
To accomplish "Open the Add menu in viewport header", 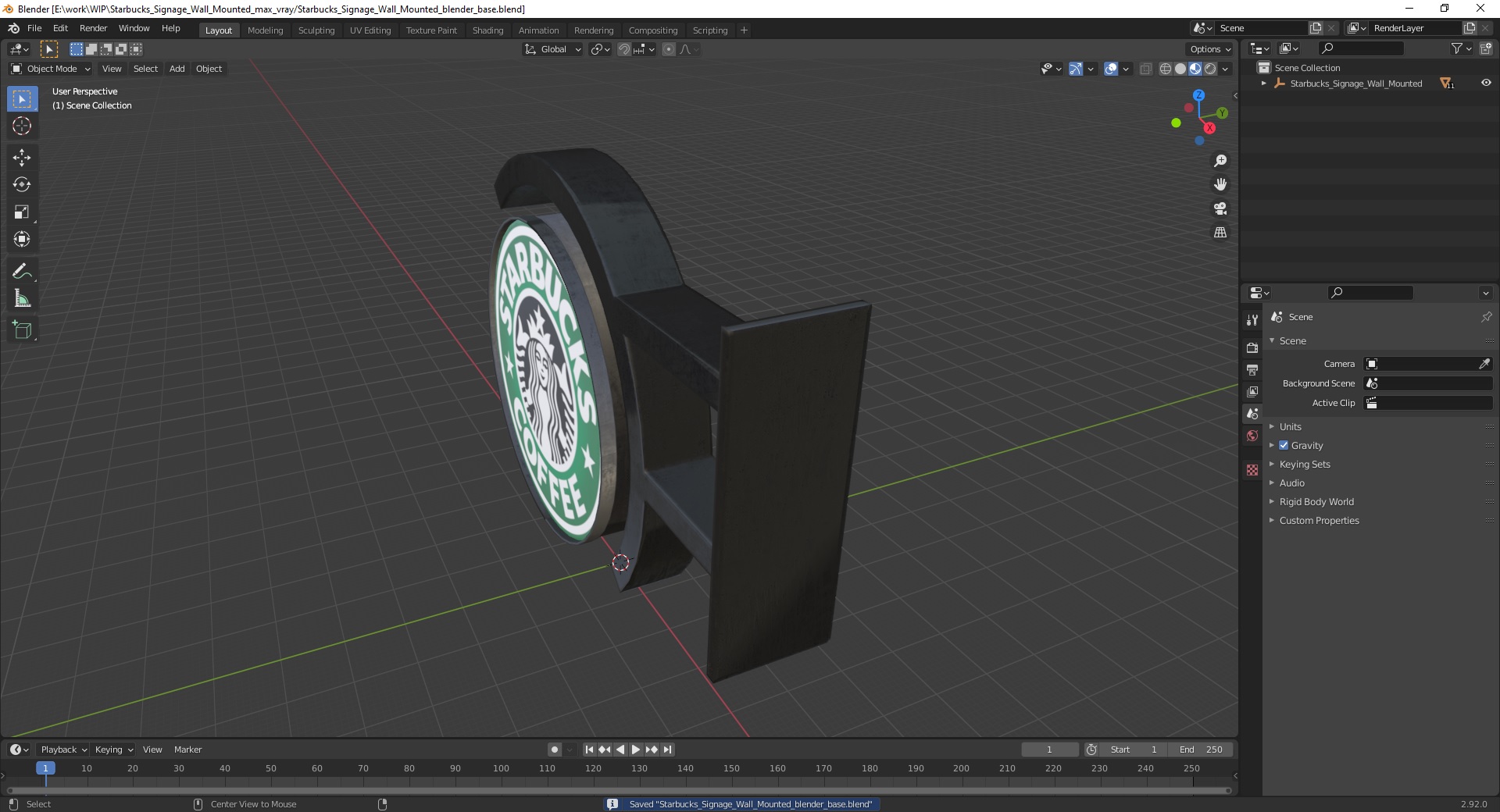I will 177,69.
